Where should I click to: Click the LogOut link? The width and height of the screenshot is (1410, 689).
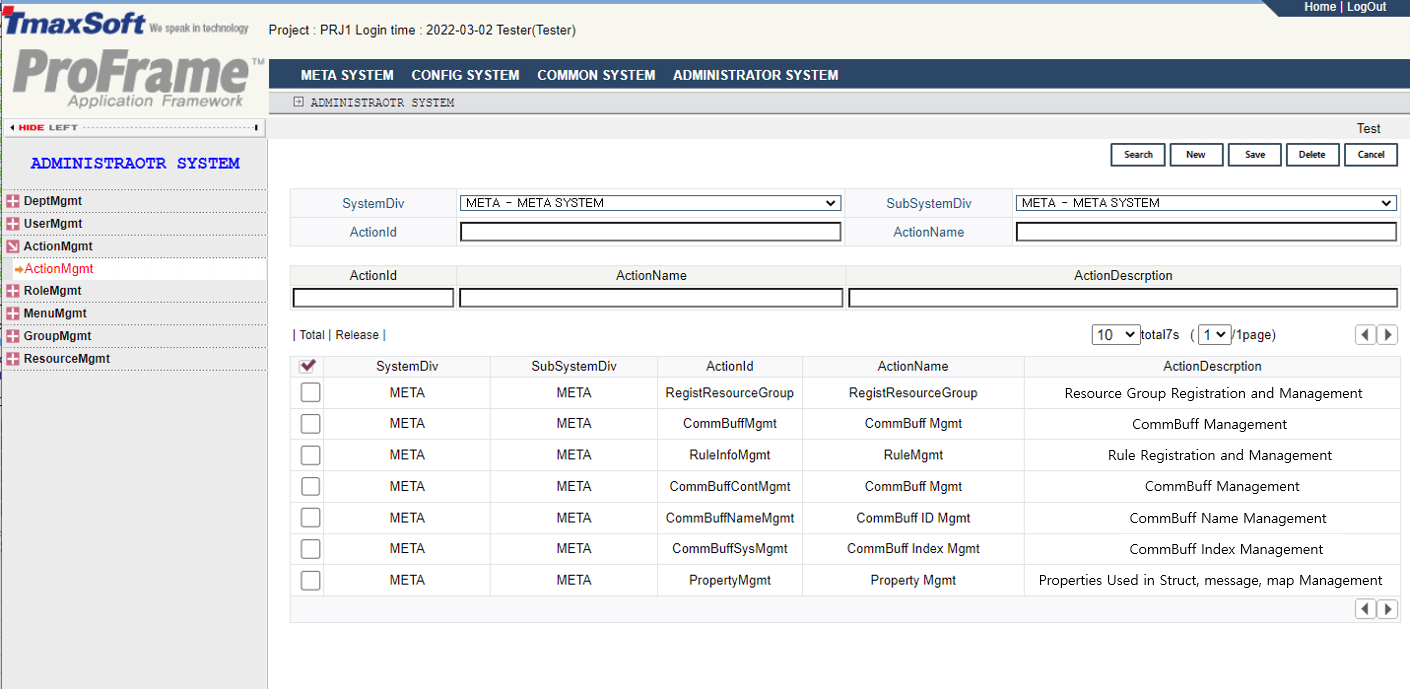pyautogui.click(x=1366, y=7)
